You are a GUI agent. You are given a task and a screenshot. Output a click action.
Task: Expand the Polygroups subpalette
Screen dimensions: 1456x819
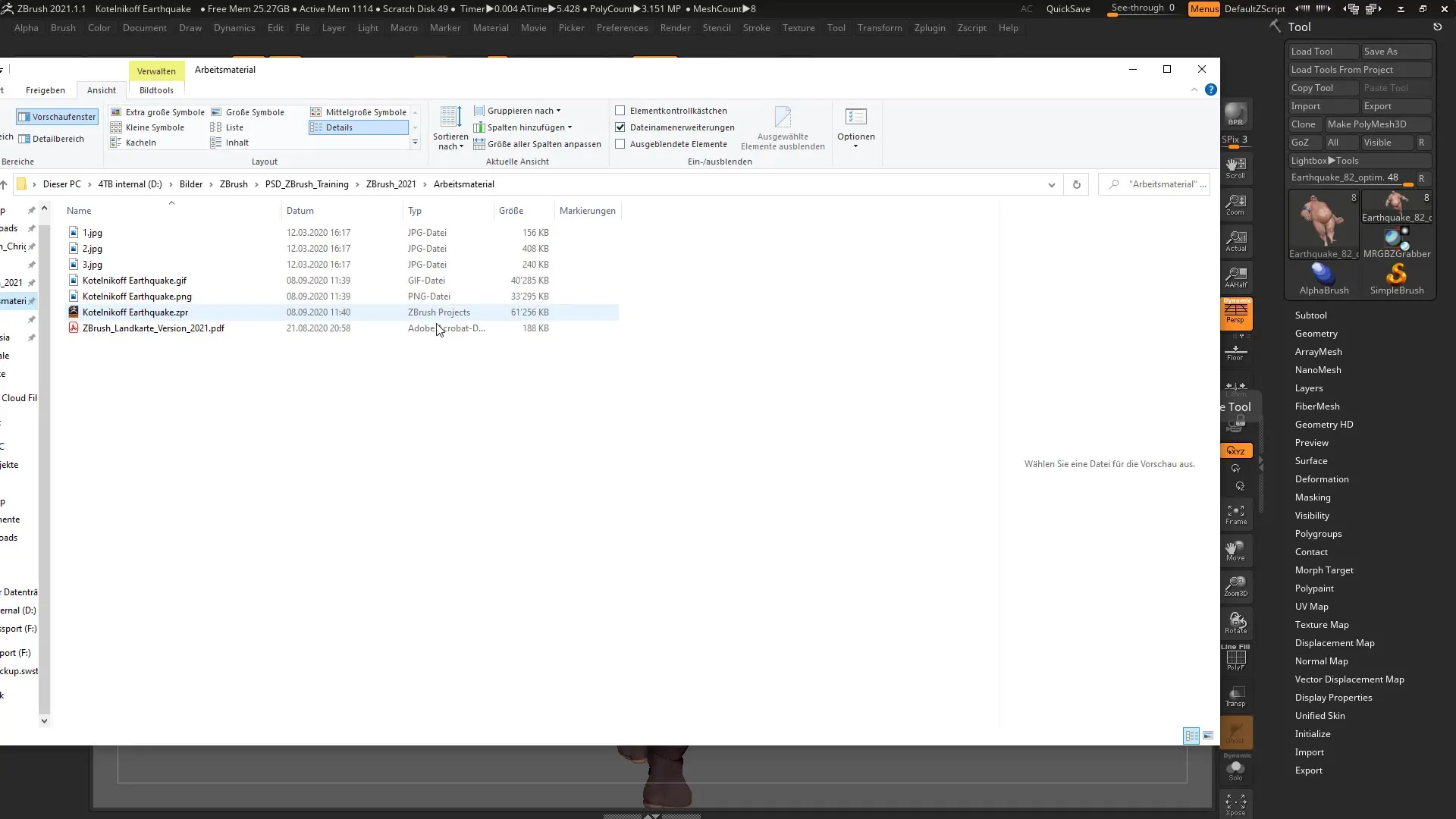(x=1318, y=534)
